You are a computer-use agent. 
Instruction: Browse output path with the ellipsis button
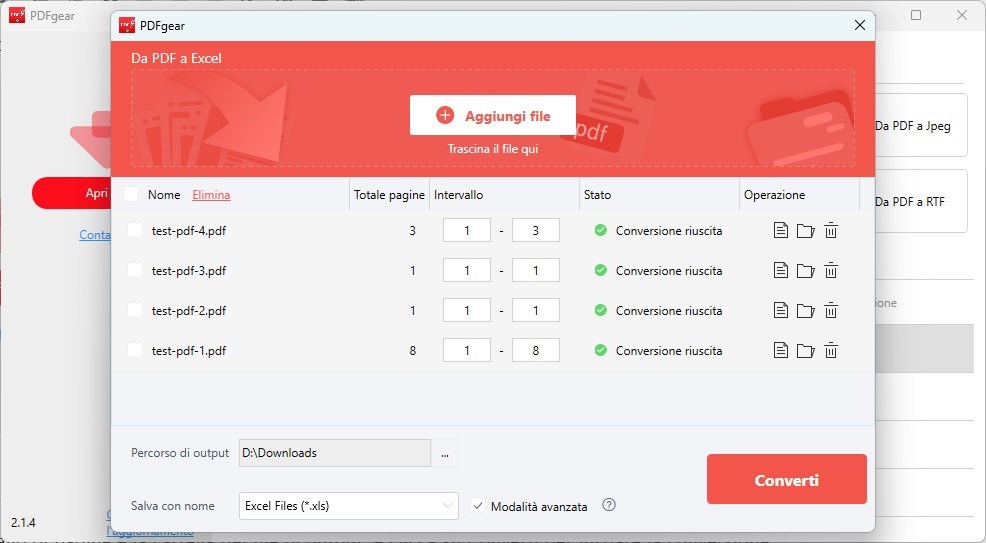point(445,453)
